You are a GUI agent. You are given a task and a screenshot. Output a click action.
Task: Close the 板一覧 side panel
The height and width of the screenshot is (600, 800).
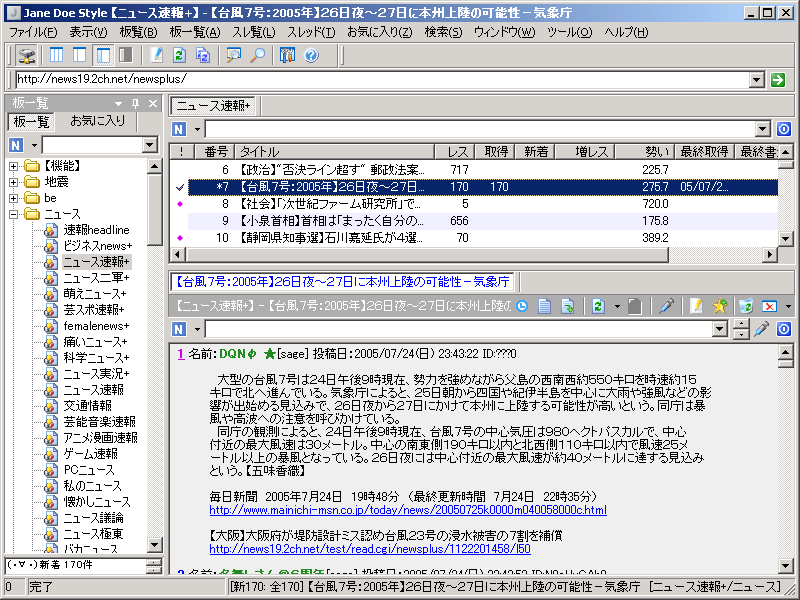click(153, 104)
